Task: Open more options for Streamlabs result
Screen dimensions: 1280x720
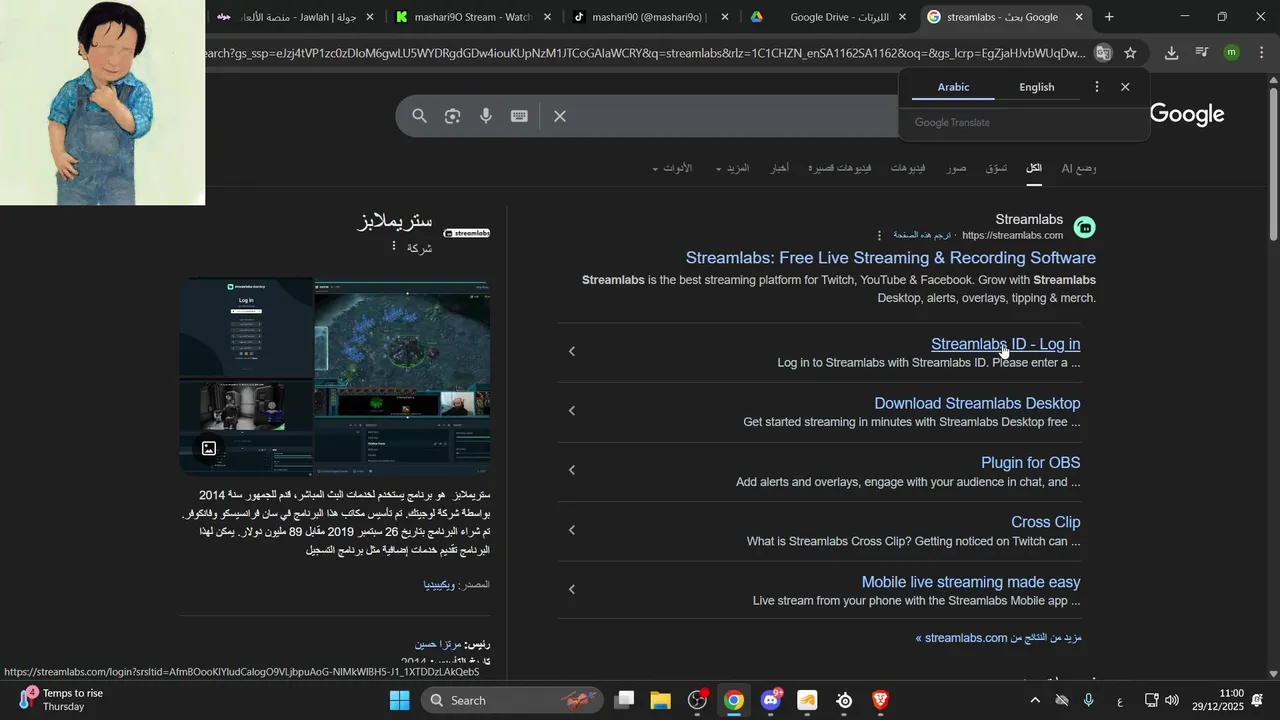Action: [x=880, y=236]
